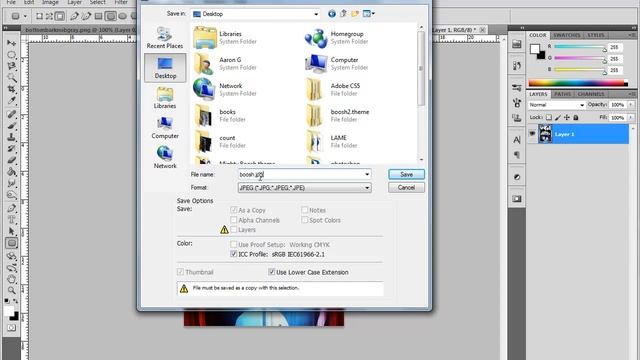Open tool preset picker arrow

coord(25,16)
